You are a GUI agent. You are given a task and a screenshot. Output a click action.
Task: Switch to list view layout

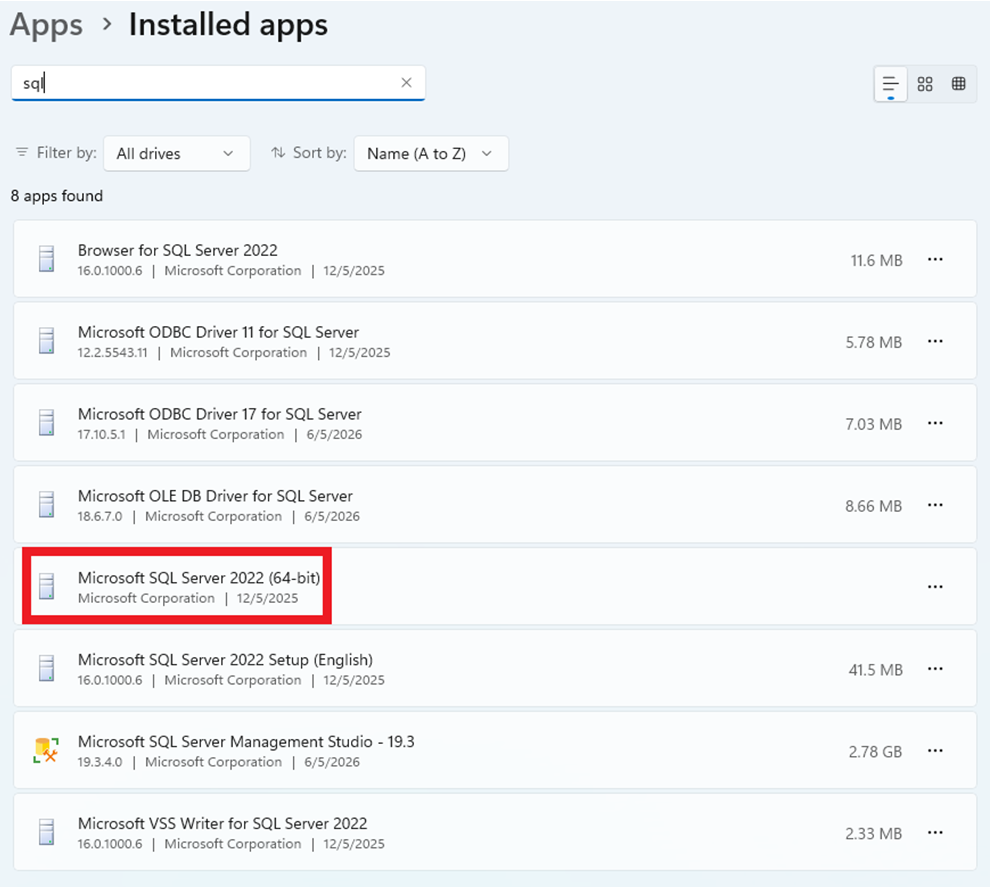(890, 84)
